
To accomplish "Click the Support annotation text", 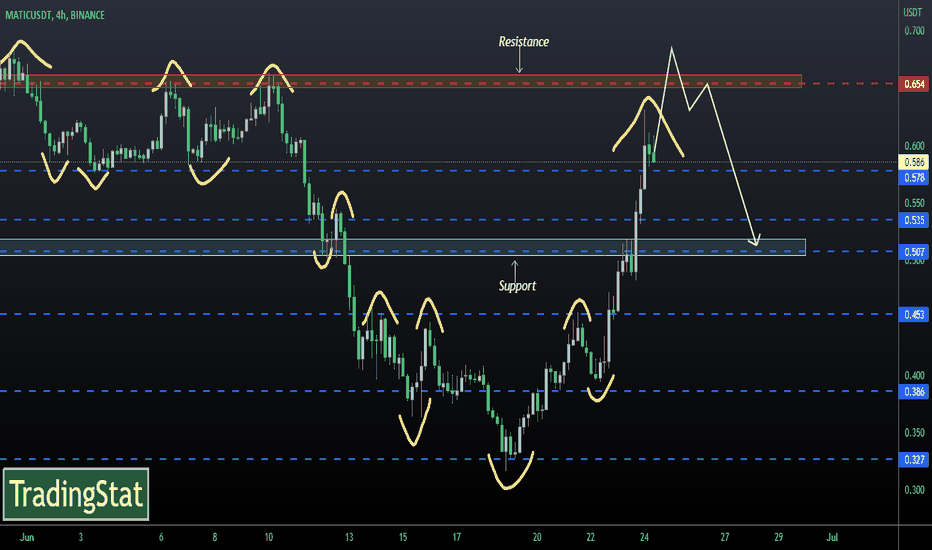I will (x=517, y=286).
